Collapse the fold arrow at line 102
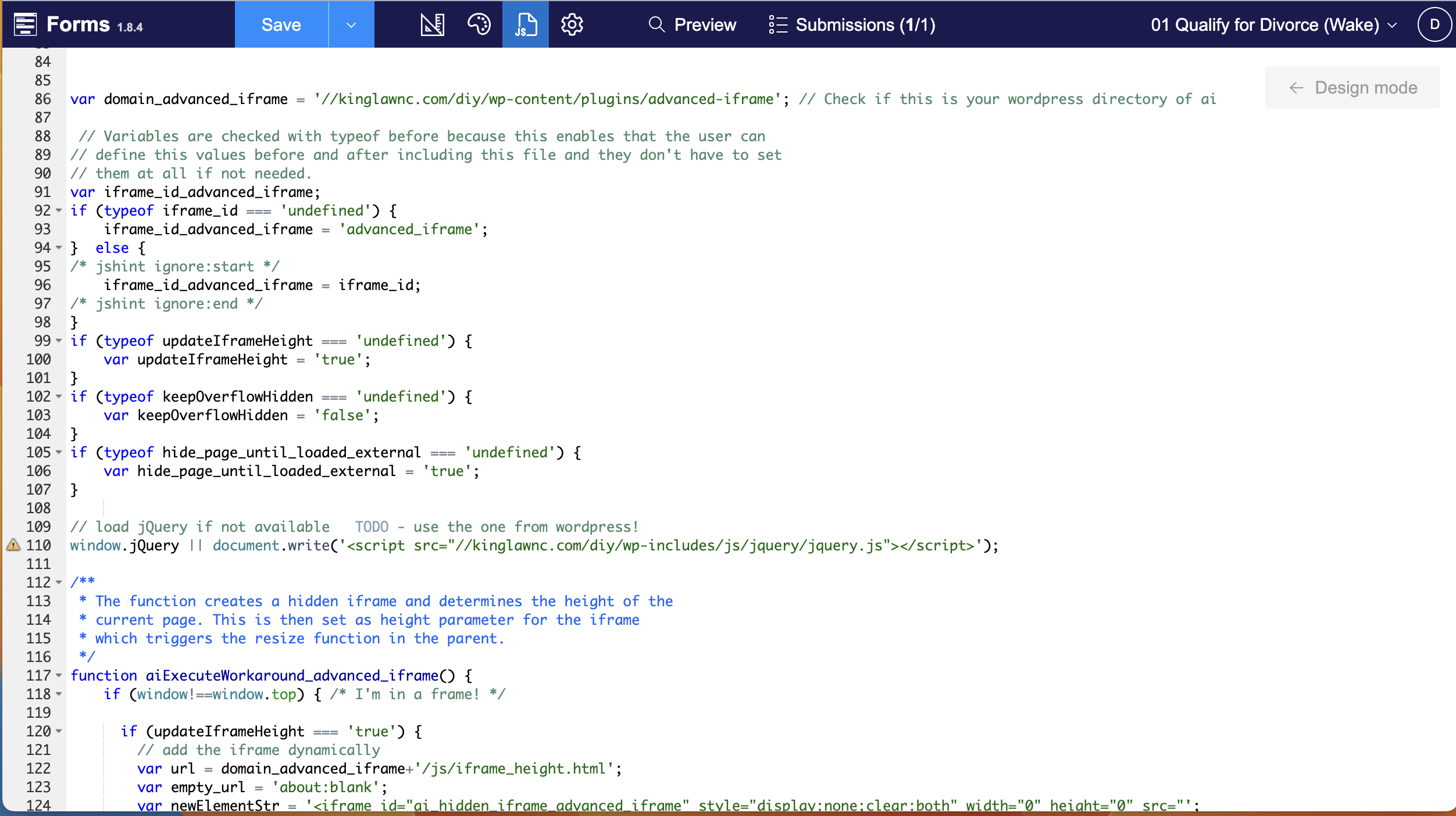 (59, 396)
